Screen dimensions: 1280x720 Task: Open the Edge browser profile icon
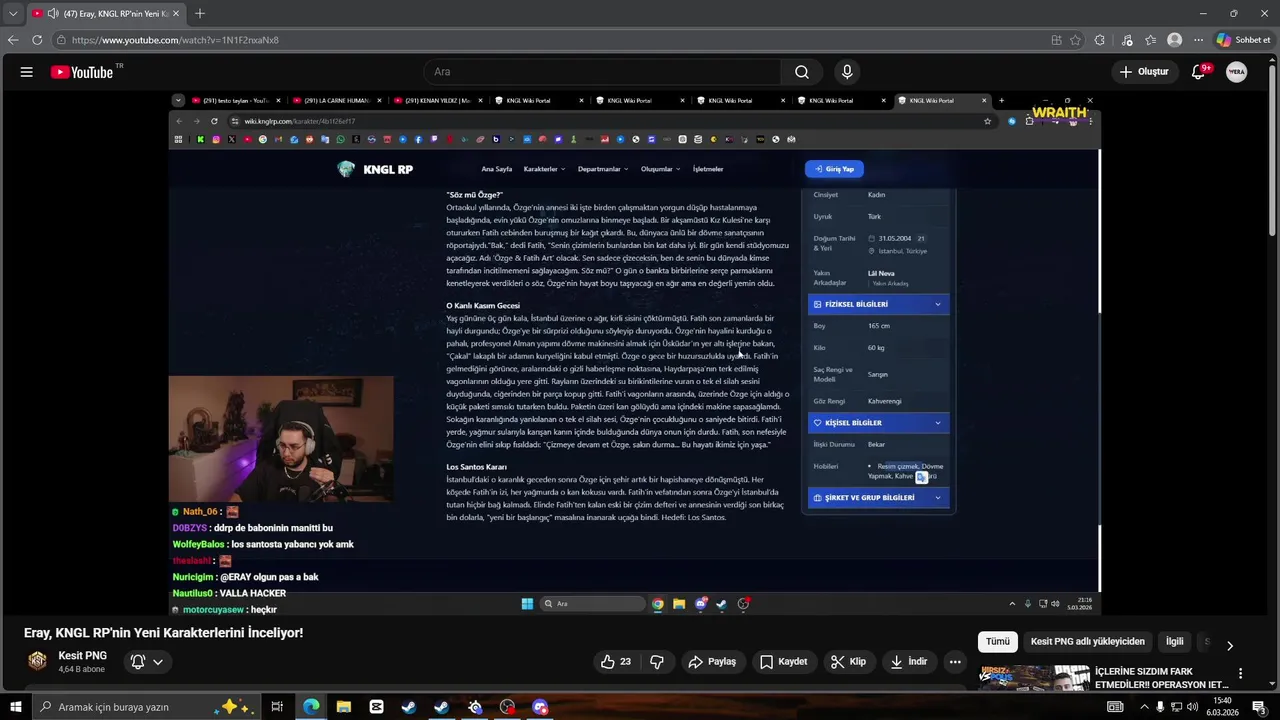[x=1175, y=40]
